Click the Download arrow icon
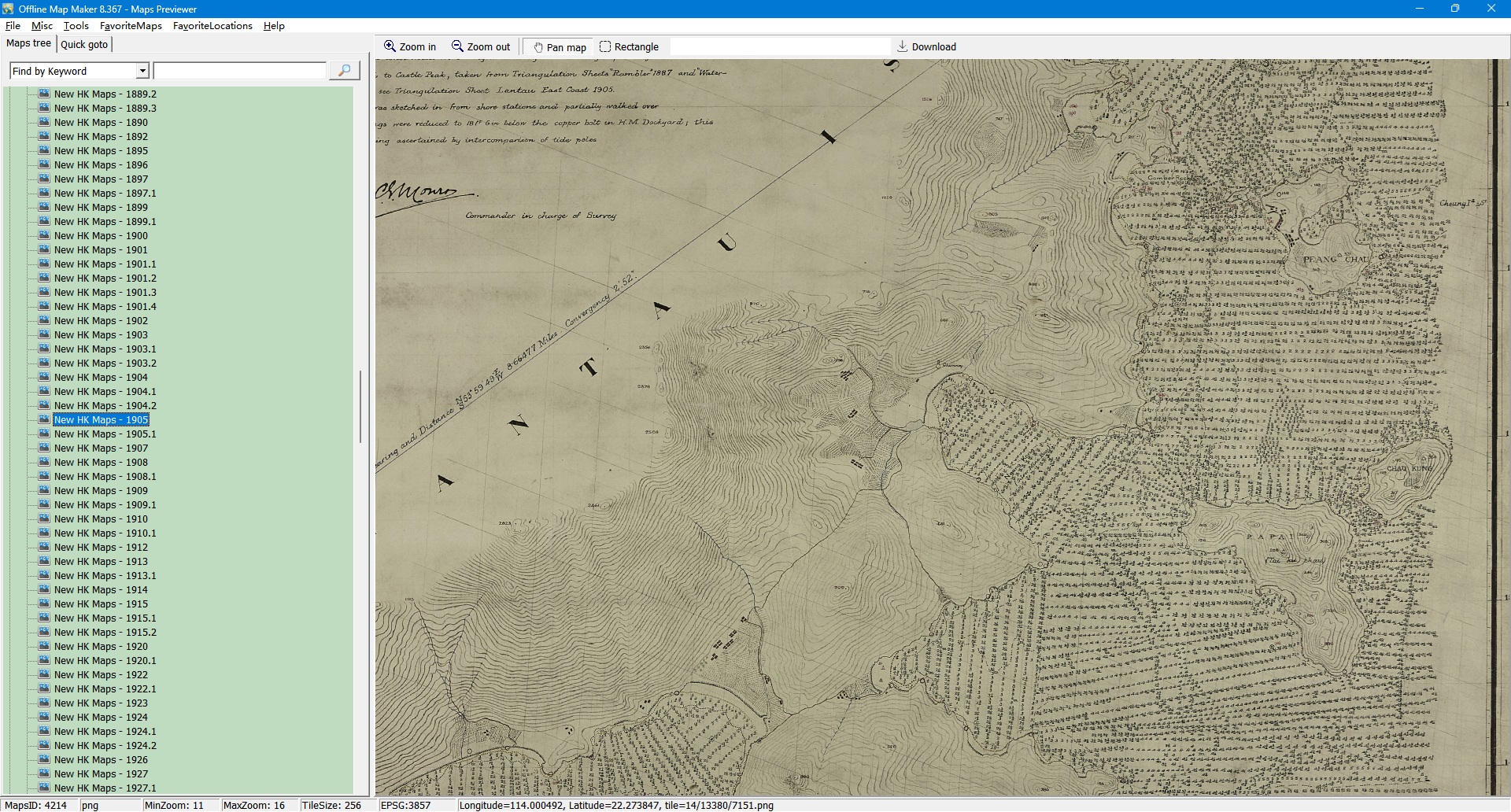Screen dimensions: 1511x812 point(903,46)
